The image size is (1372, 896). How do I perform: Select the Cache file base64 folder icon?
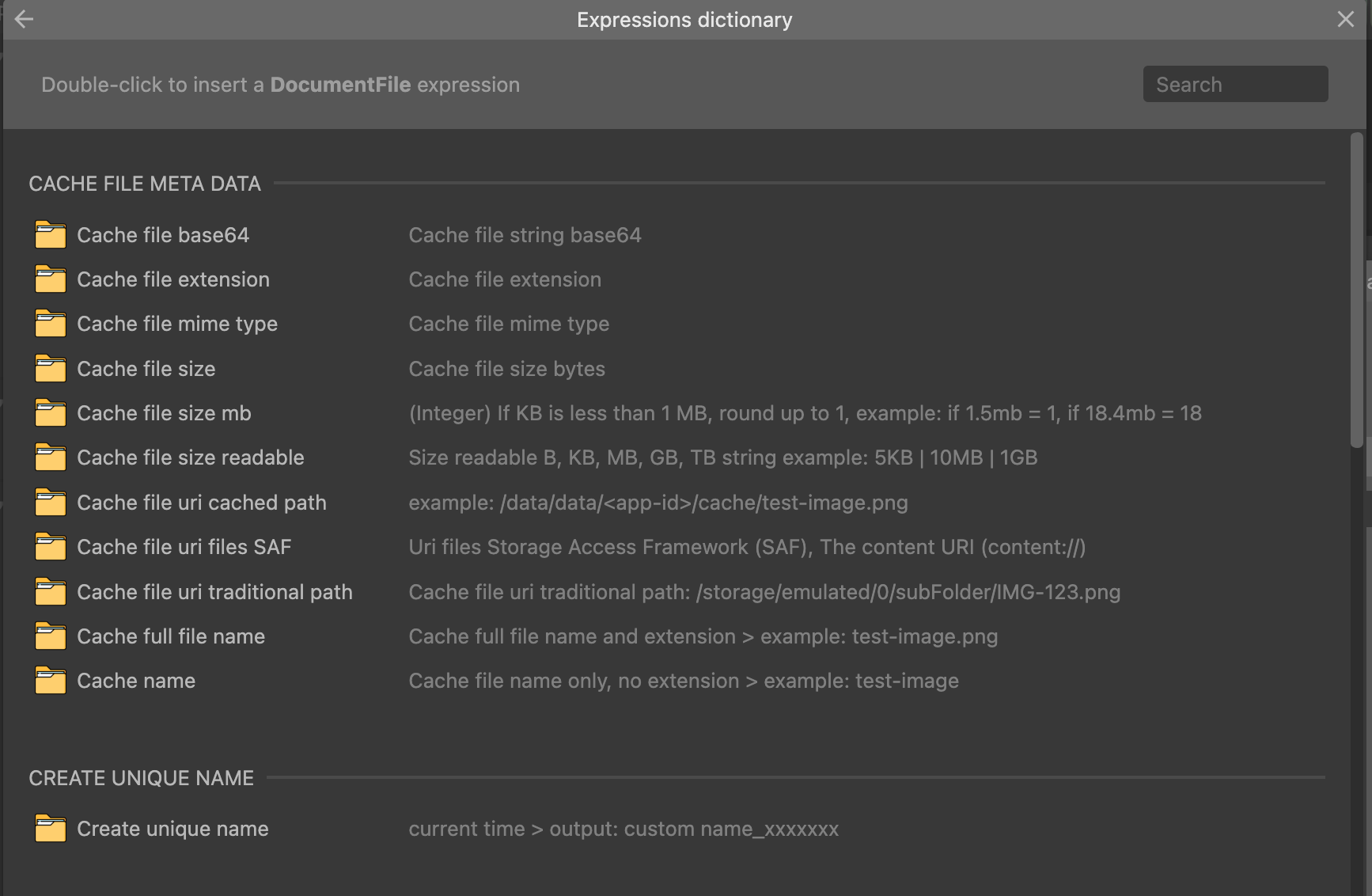[51, 235]
